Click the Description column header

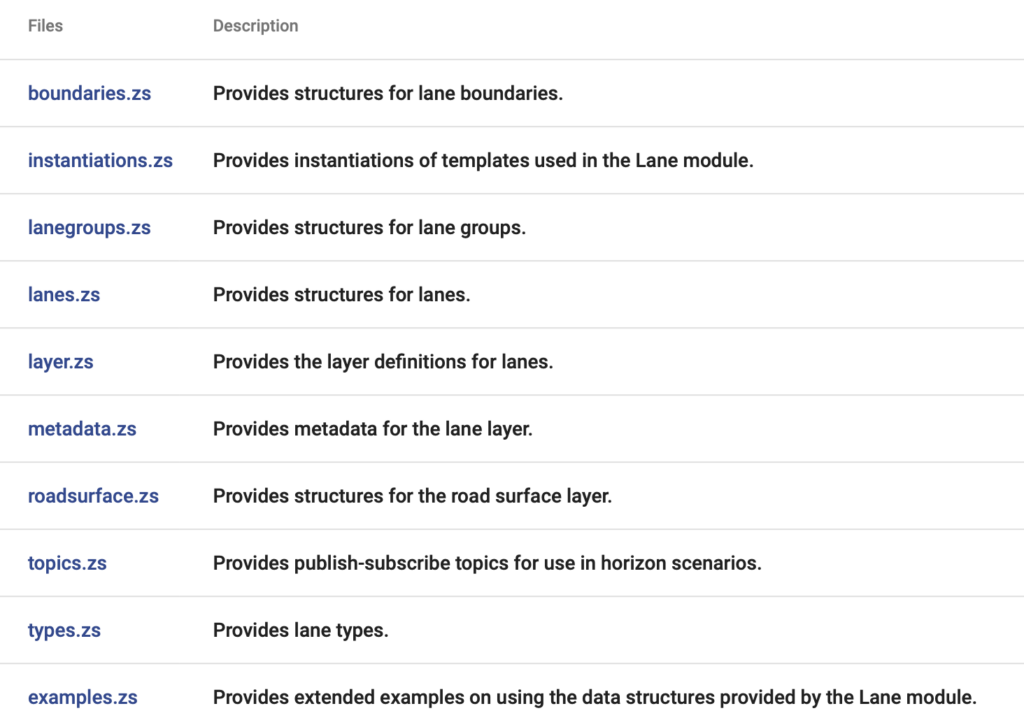click(256, 26)
